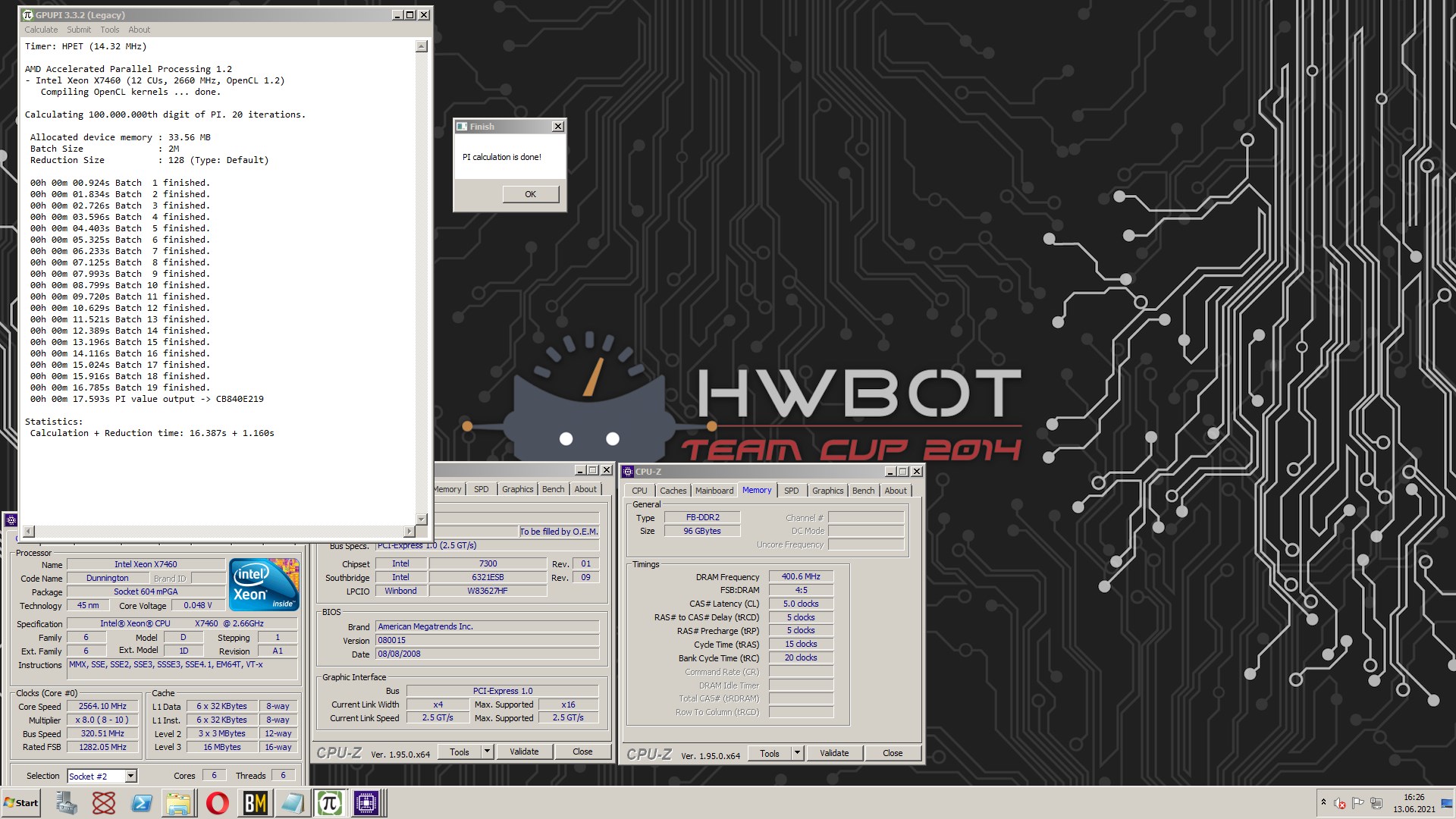Open the About menu in GPUPI
The width and height of the screenshot is (1456, 819).
140,30
